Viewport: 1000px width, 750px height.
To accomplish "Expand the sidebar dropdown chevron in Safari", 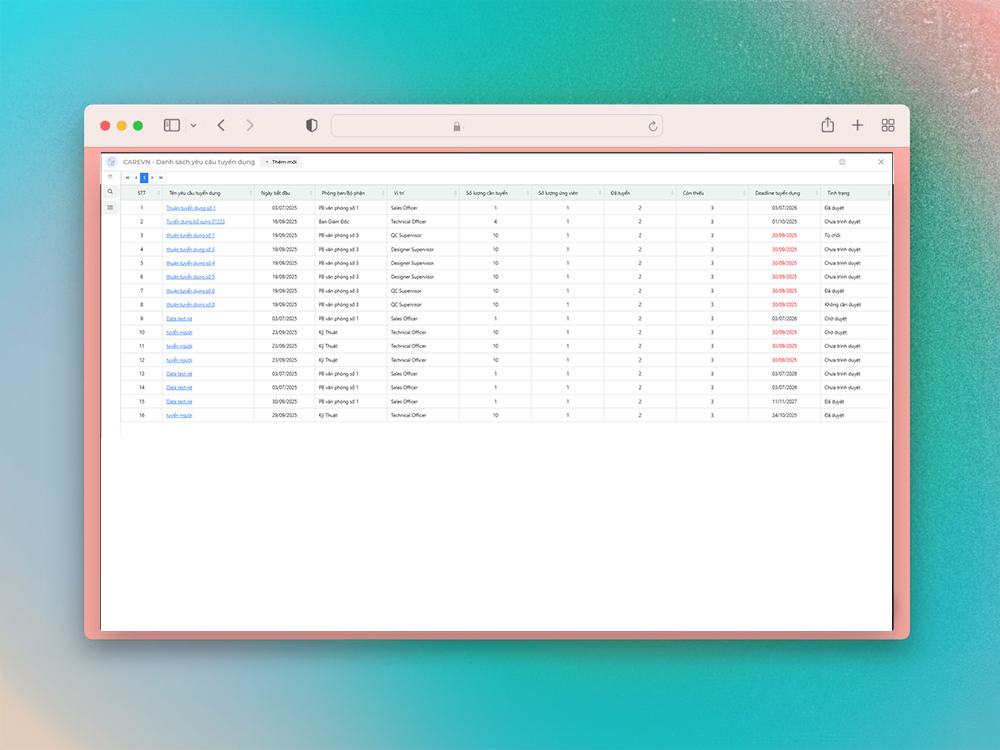I will click(193, 126).
